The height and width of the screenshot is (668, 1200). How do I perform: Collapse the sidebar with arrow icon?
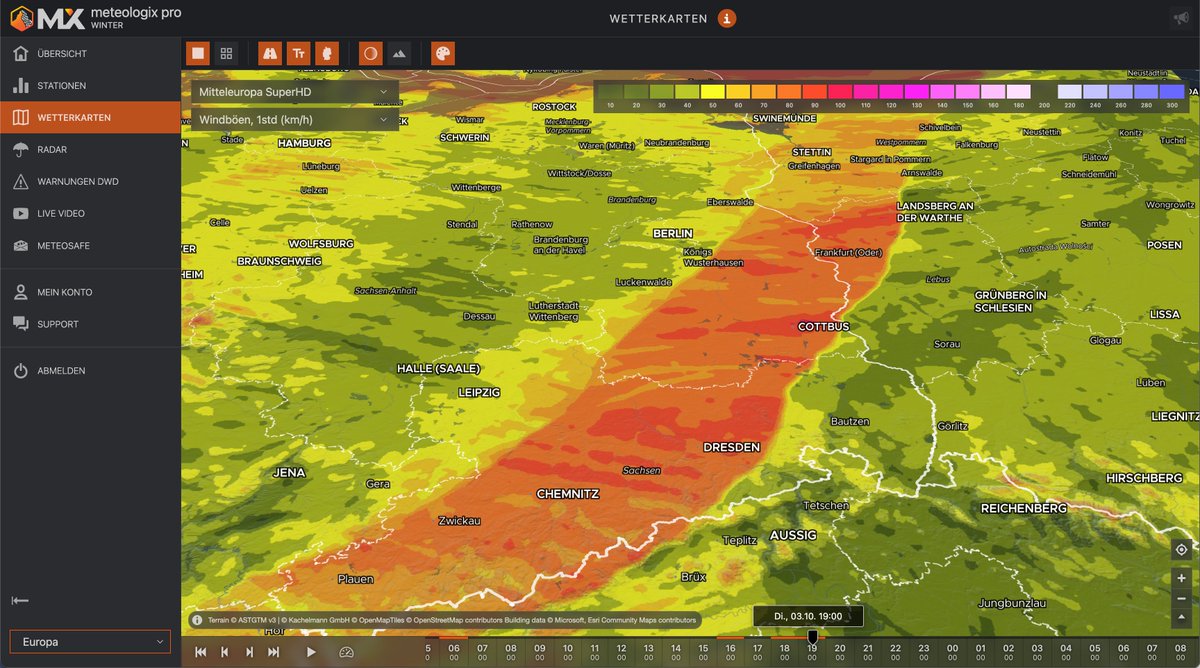coord(20,601)
